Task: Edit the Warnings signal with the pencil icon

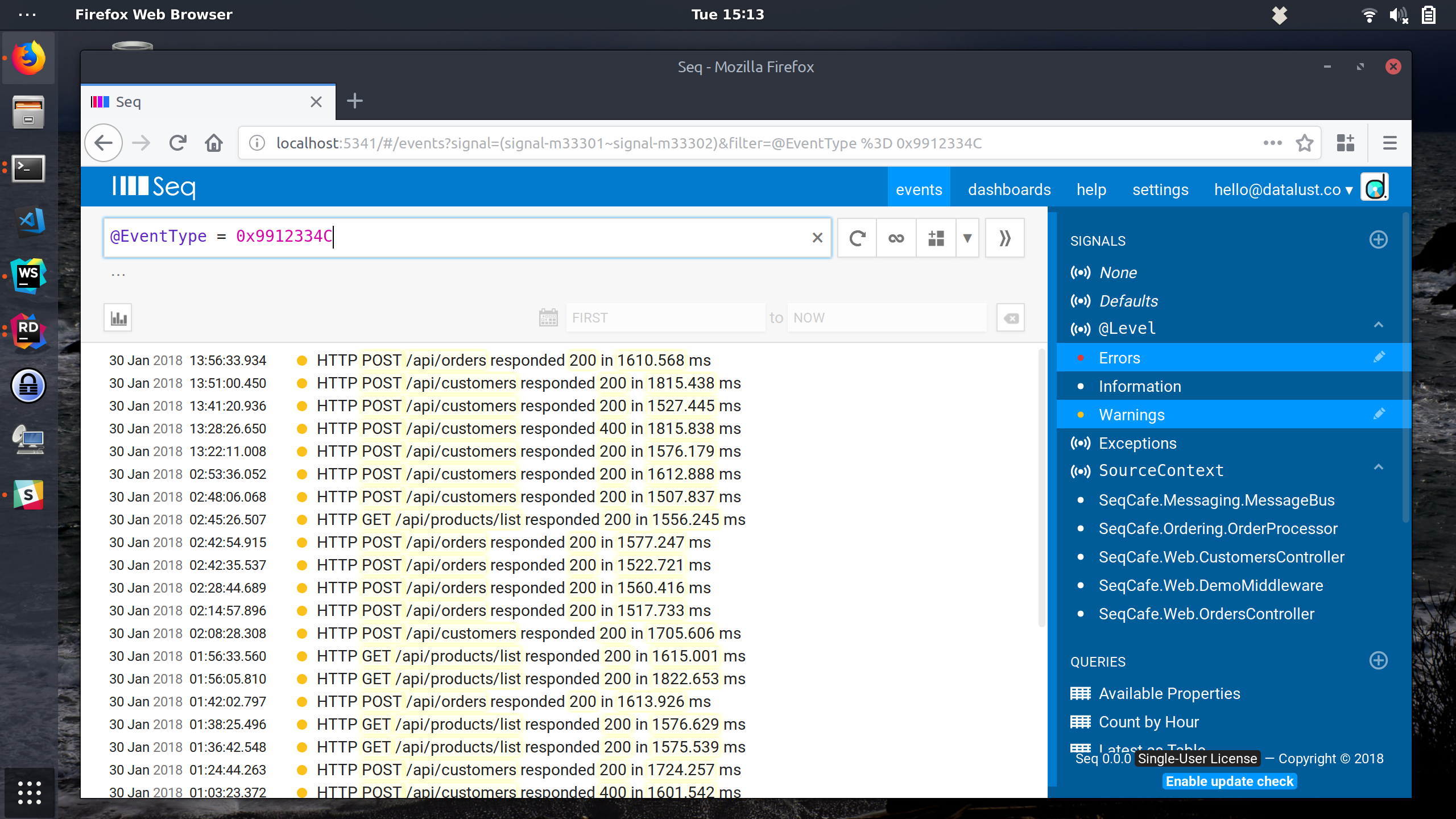Action: (x=1379, y=414)
